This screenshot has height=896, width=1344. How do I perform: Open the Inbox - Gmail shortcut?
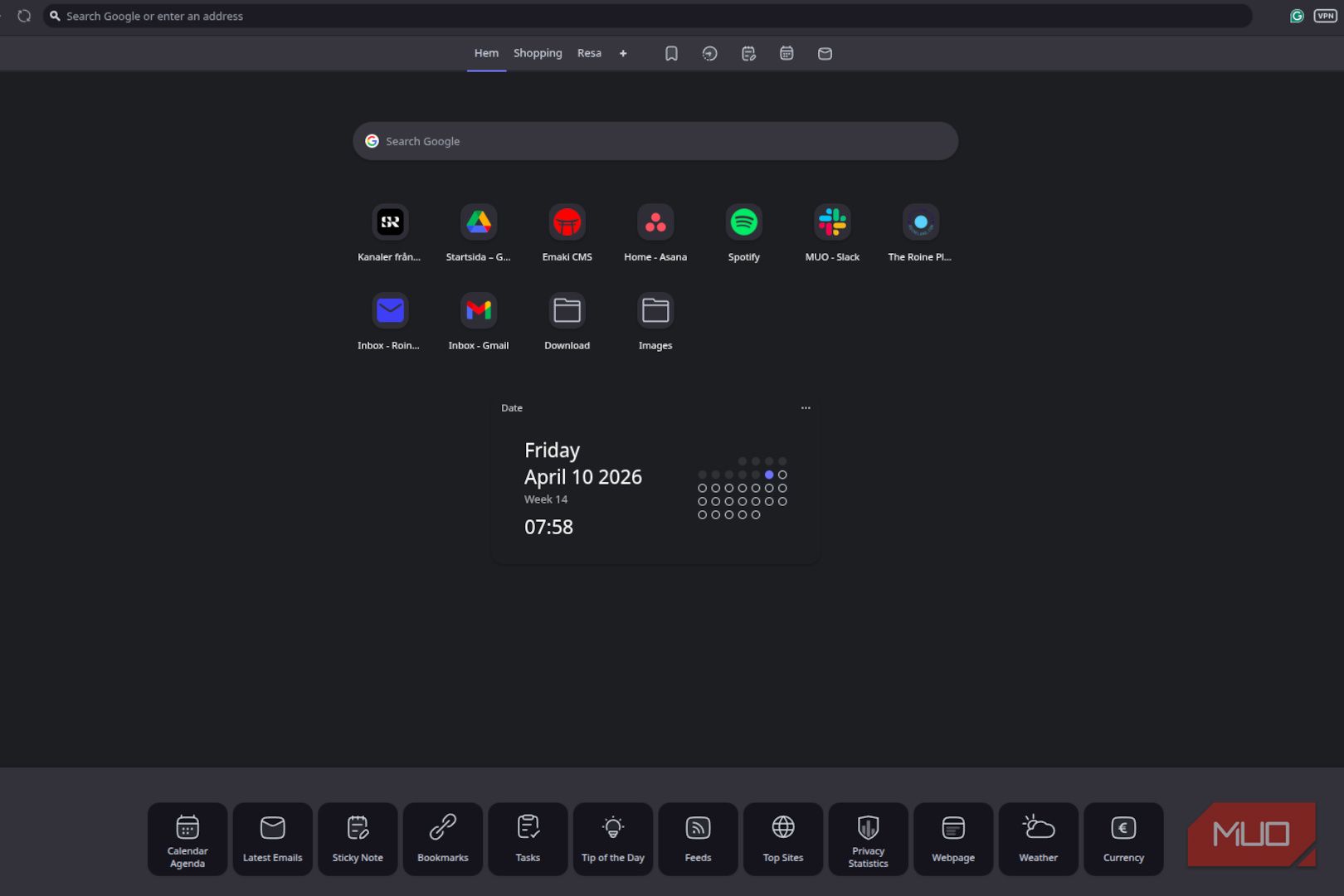pyautogui.click(x=479, y=322)
